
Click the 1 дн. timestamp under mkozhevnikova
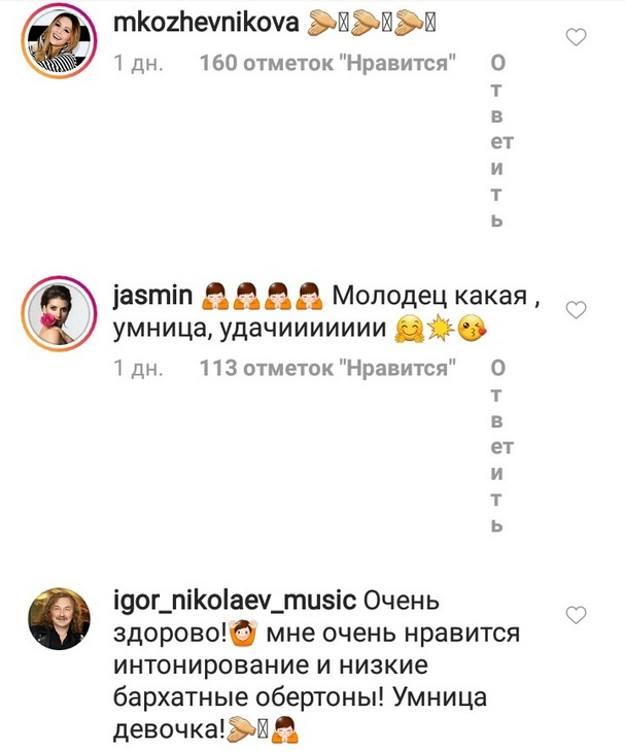139,63
